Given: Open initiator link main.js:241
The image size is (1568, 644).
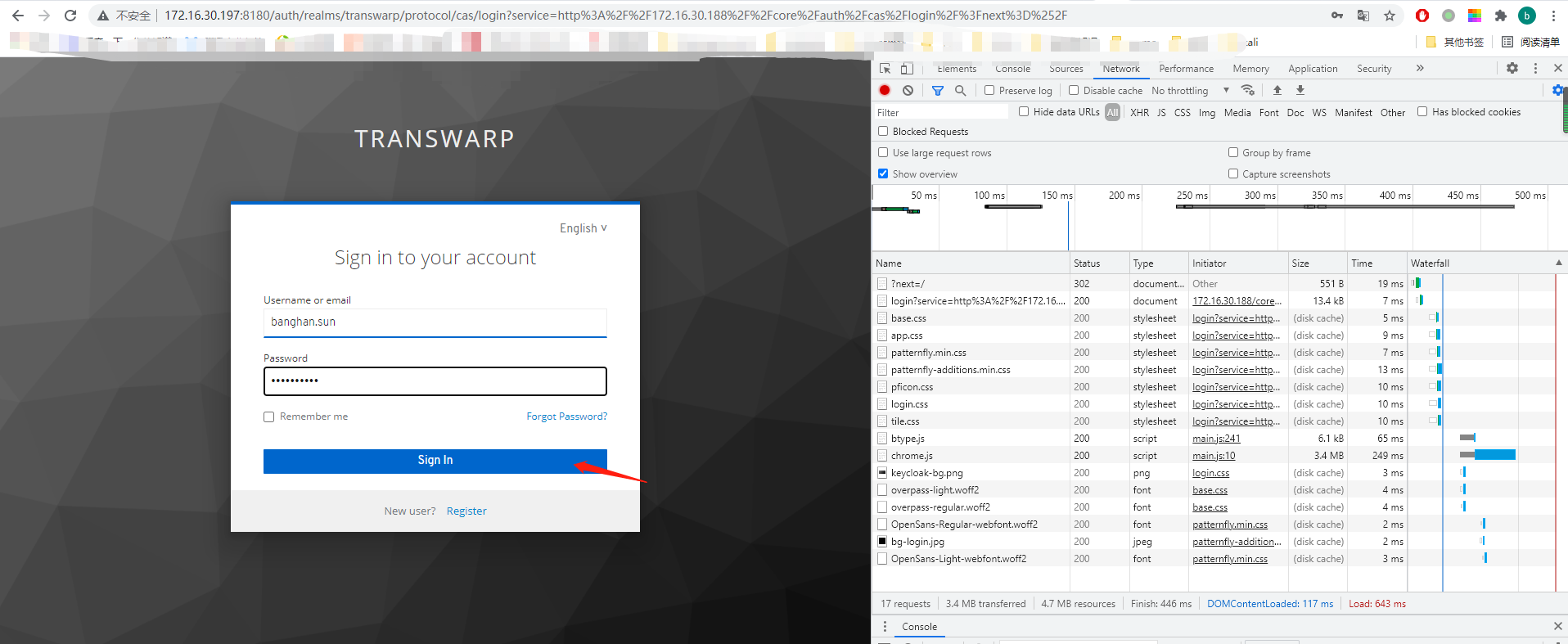Looking at the screenshot, I should pos(1216,439).
